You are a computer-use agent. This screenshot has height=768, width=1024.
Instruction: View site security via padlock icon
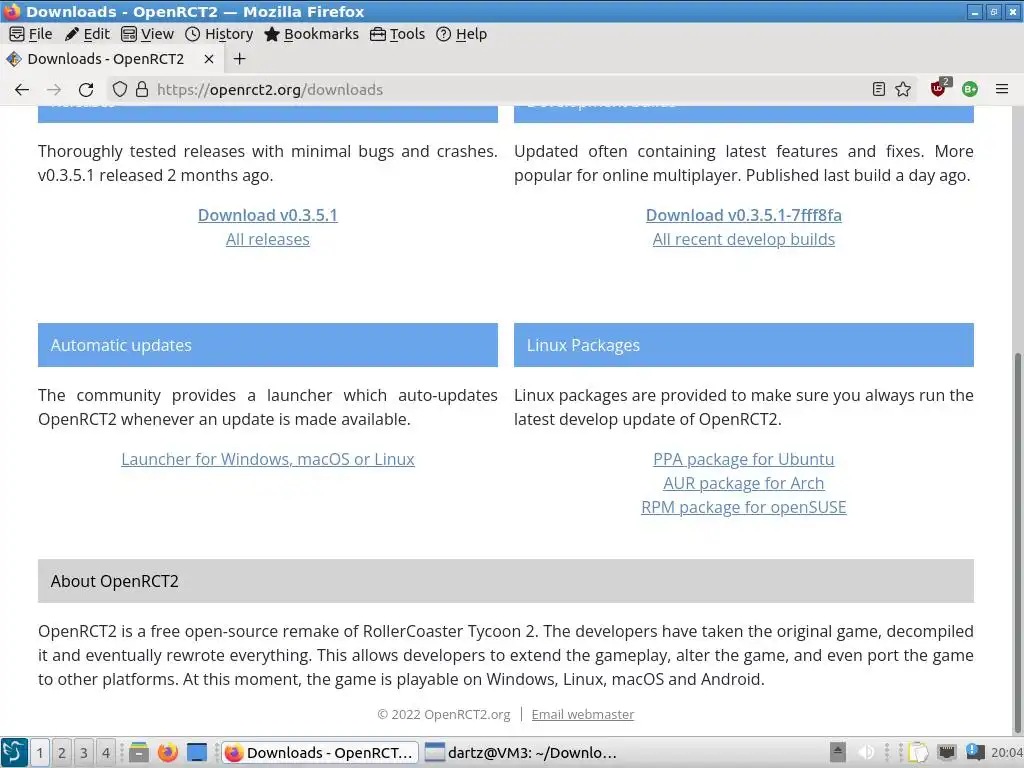point(142,89)
